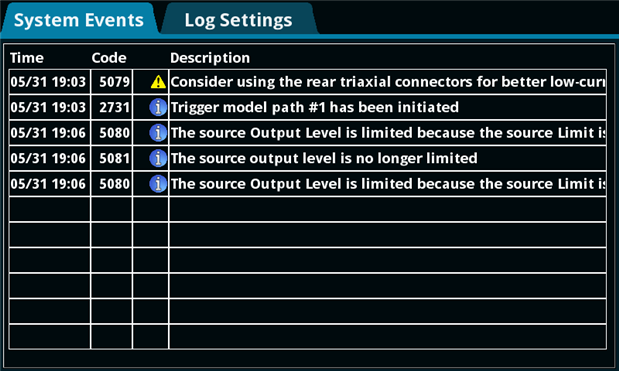Screen dimensions: 619x371
Task: Click the 05/31 19:06 timestamp for event 5081
Action: tap(48, 158)
